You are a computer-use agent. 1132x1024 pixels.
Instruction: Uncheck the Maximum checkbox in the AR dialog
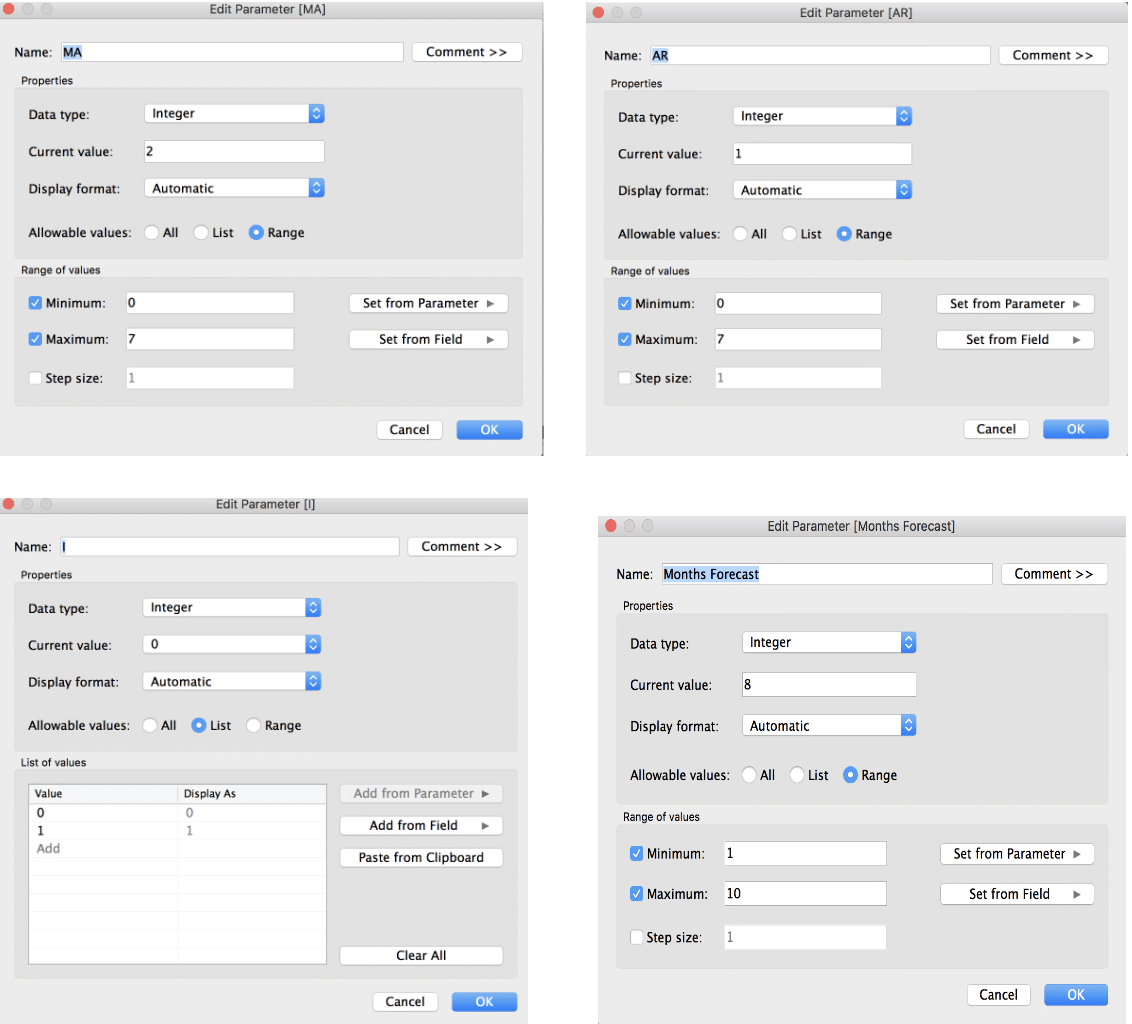coord(623,339)
